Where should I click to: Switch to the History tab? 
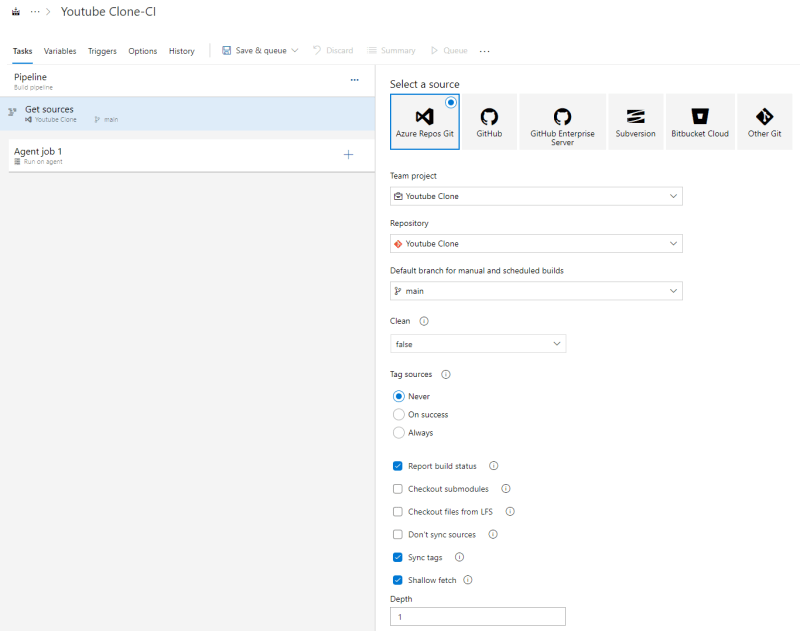pyautogui.click(x=182, y=51)
